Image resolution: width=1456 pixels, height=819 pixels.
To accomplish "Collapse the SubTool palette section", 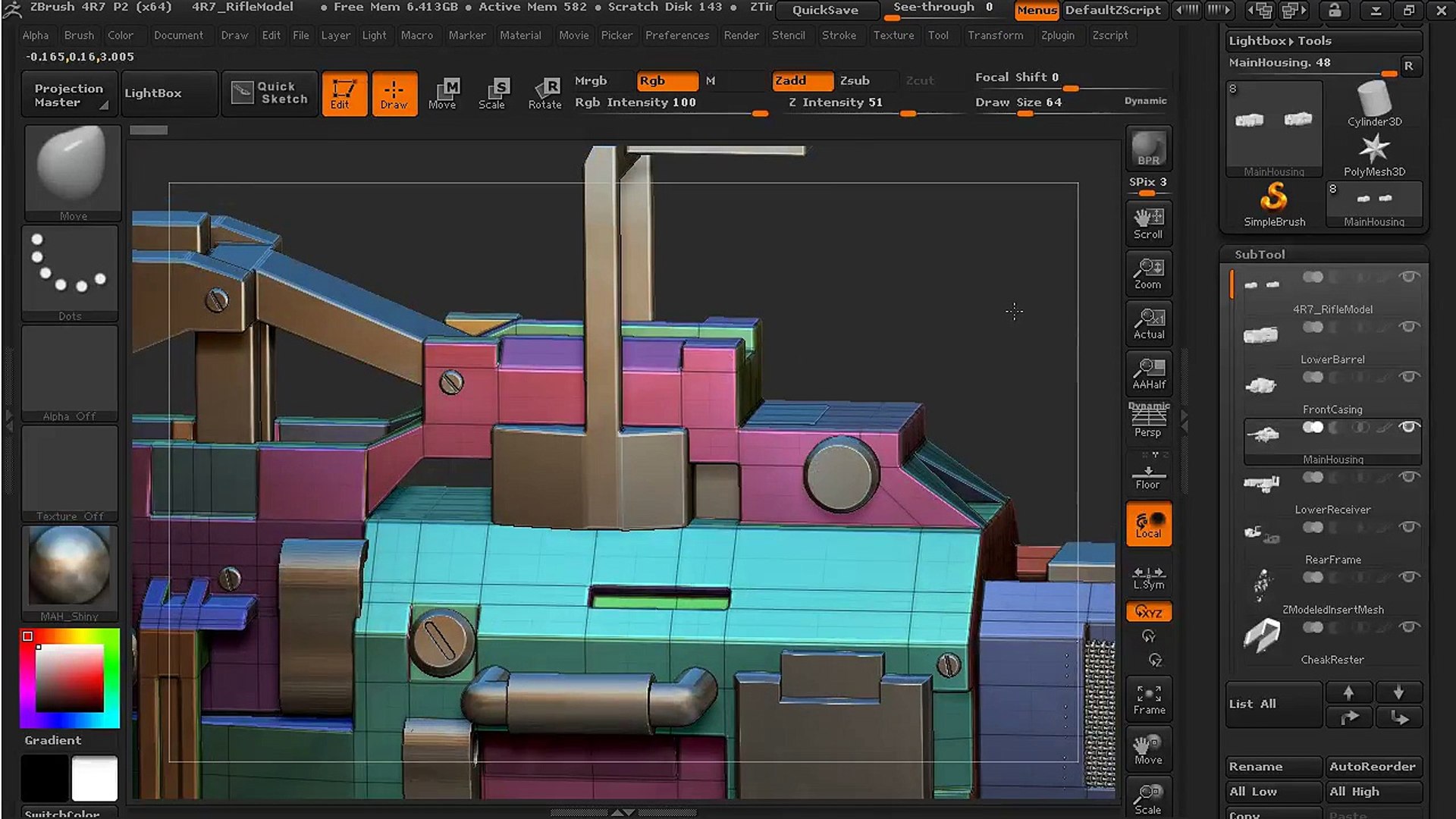I will click(1260, 254).
